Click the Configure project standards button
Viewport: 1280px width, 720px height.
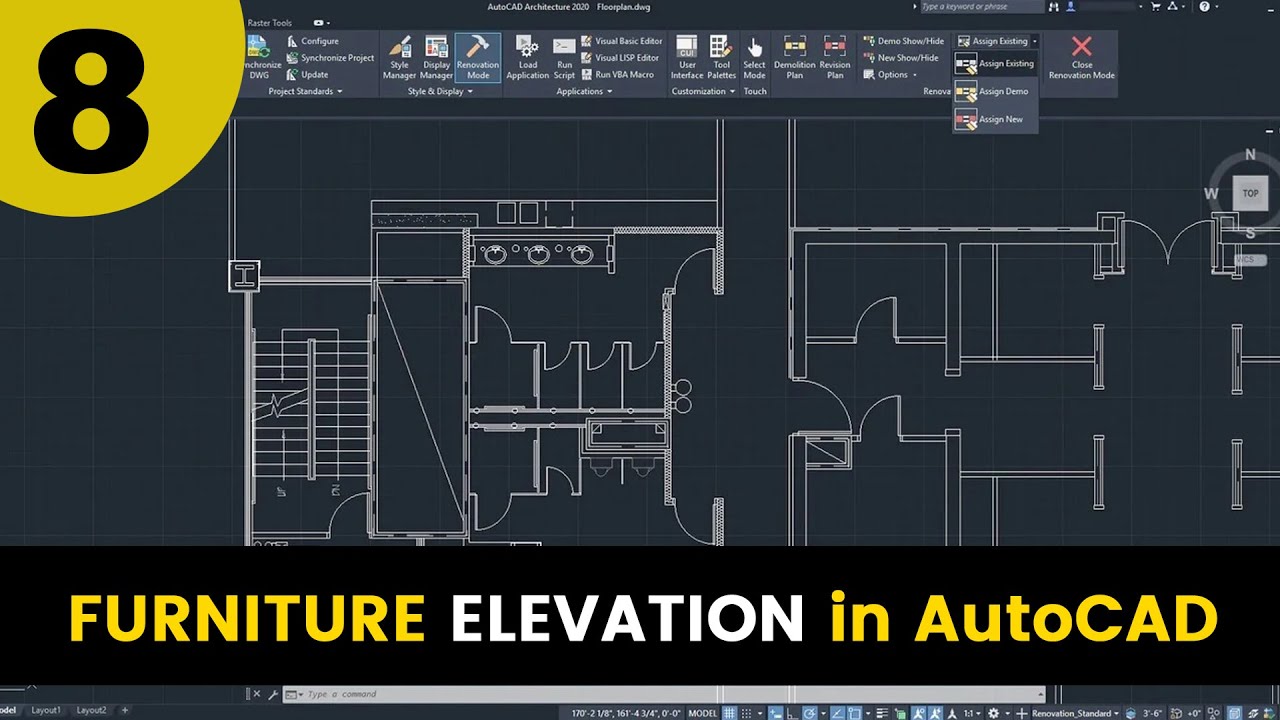pyautogui.click(x=312, y=41)
